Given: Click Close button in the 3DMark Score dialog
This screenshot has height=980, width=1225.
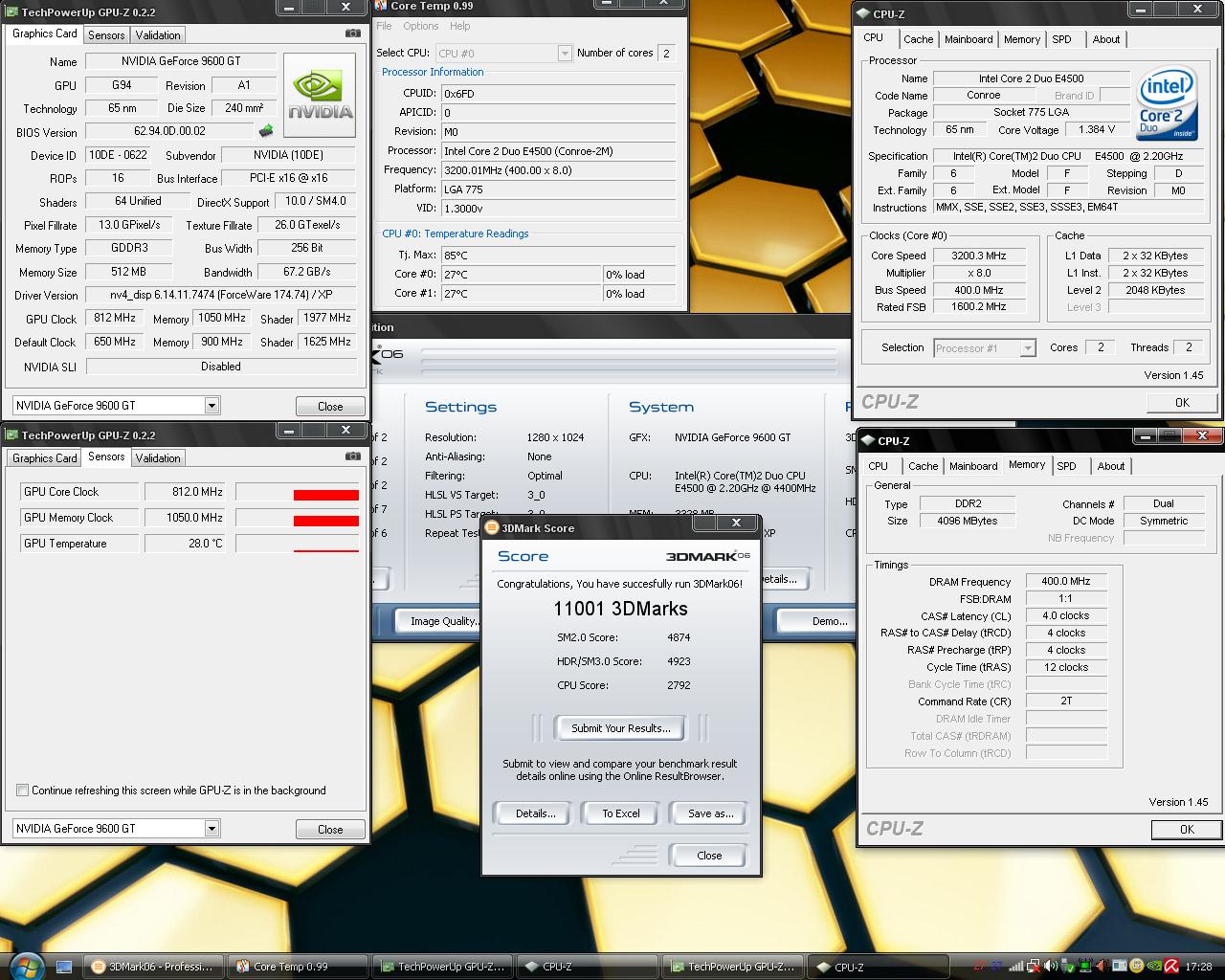Looking at the screenshot, I should (709, 856).
